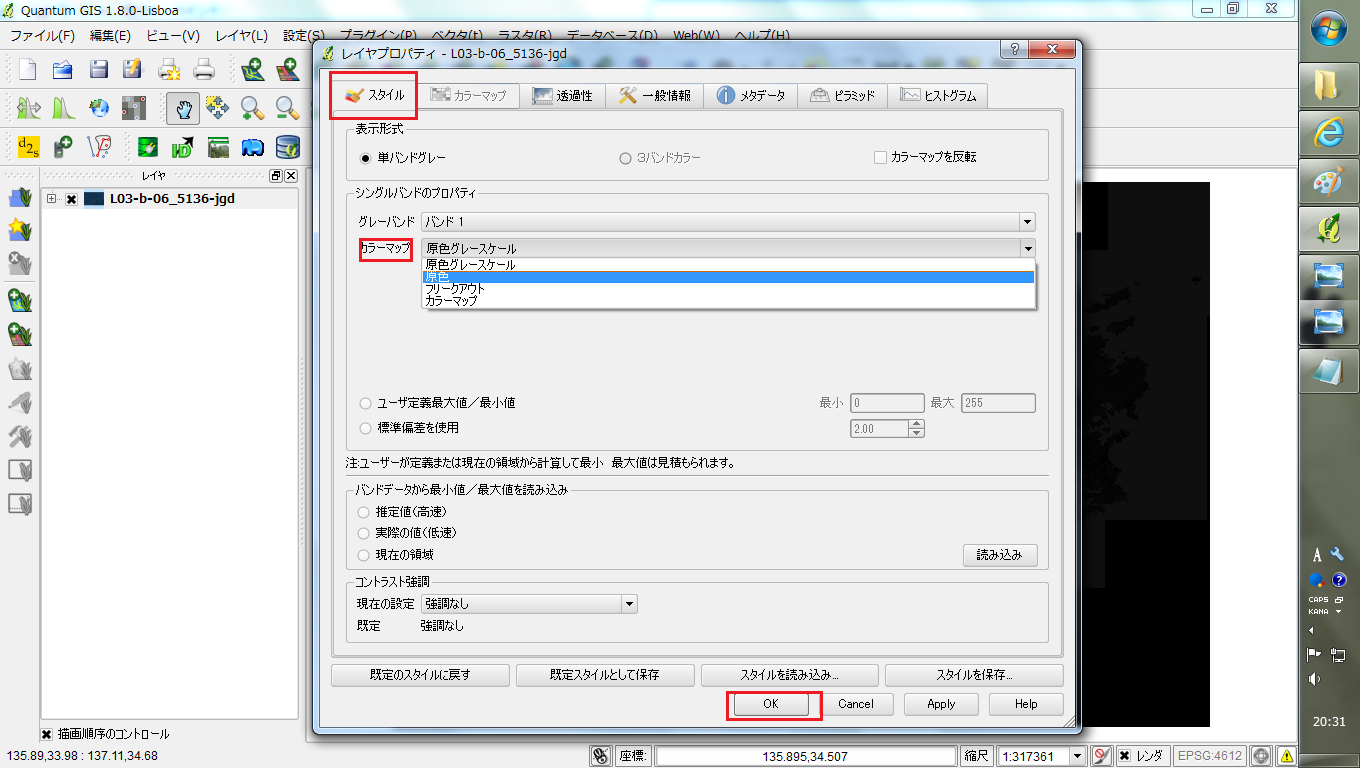Click the 座標 coordinate input field
Screen dimensions: 1360x768
pyautogui.click(x=805, y=757)
